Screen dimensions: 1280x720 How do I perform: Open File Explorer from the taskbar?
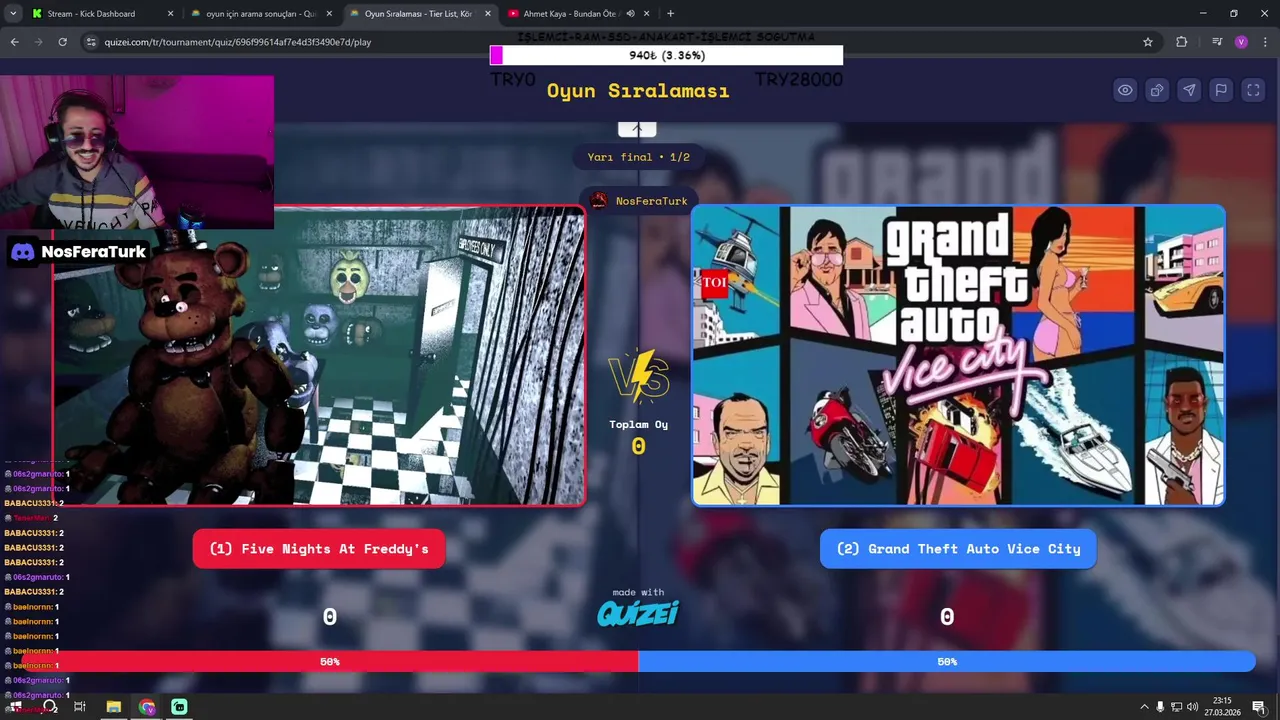[114, 707]
